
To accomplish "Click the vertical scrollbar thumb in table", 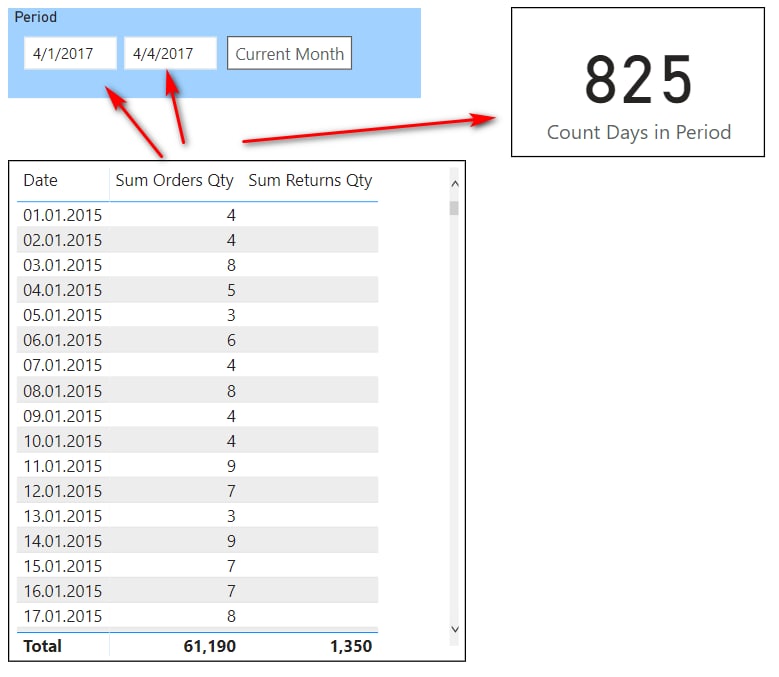I will pos(454,208).
